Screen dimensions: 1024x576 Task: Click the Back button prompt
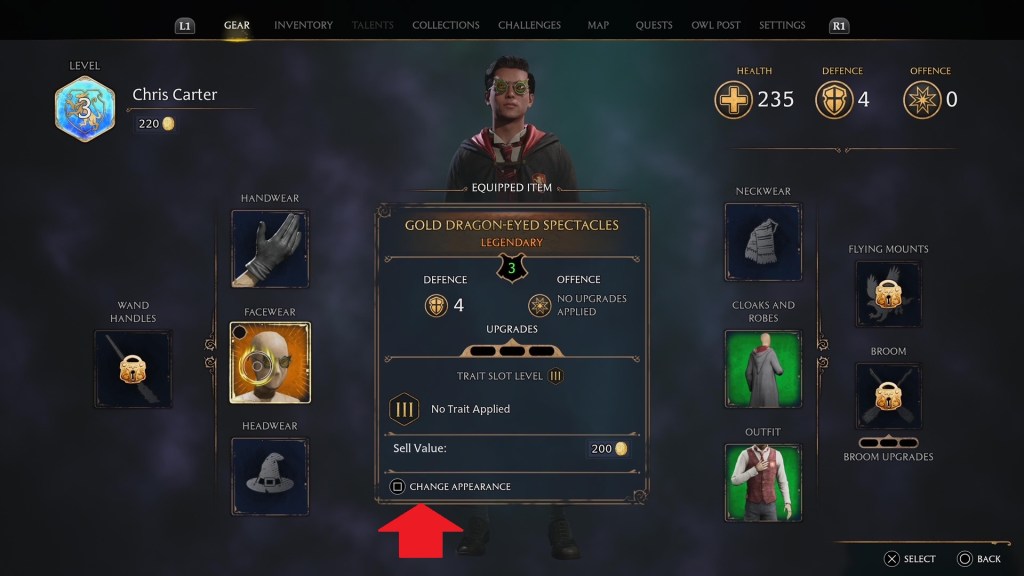(x=979, y=559)
